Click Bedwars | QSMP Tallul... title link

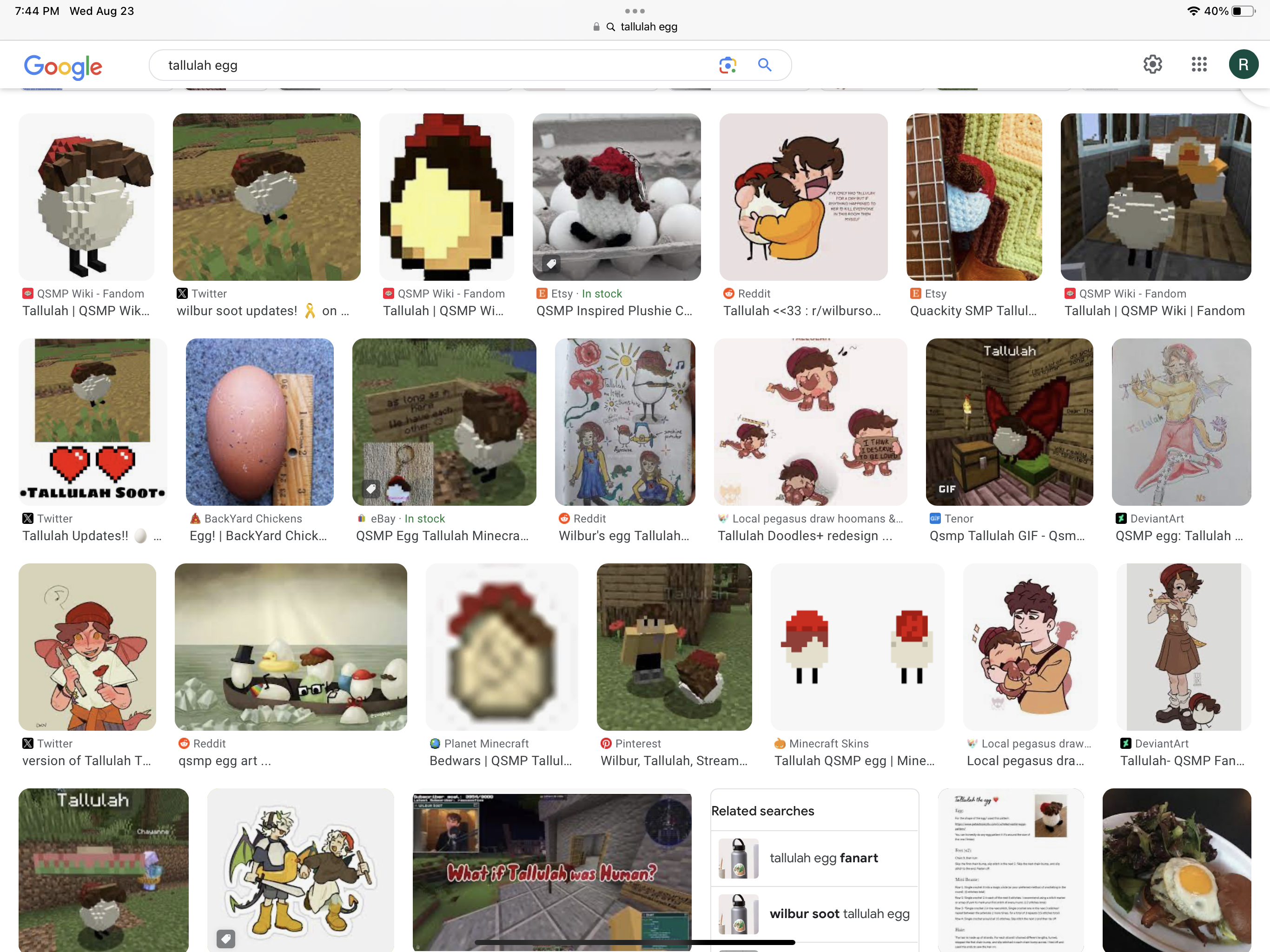coord(501,761)
